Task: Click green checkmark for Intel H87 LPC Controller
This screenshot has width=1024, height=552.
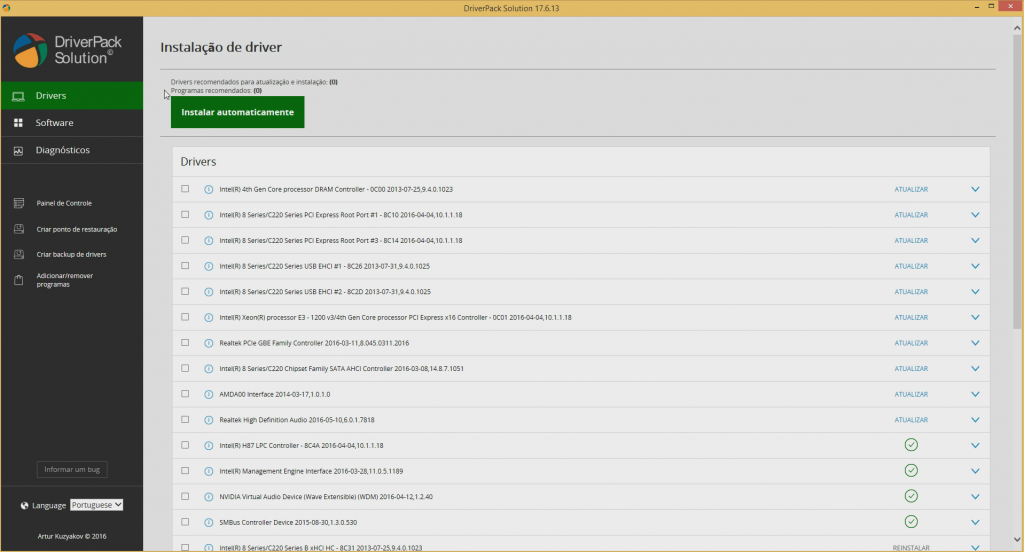Action: (911, 445)
